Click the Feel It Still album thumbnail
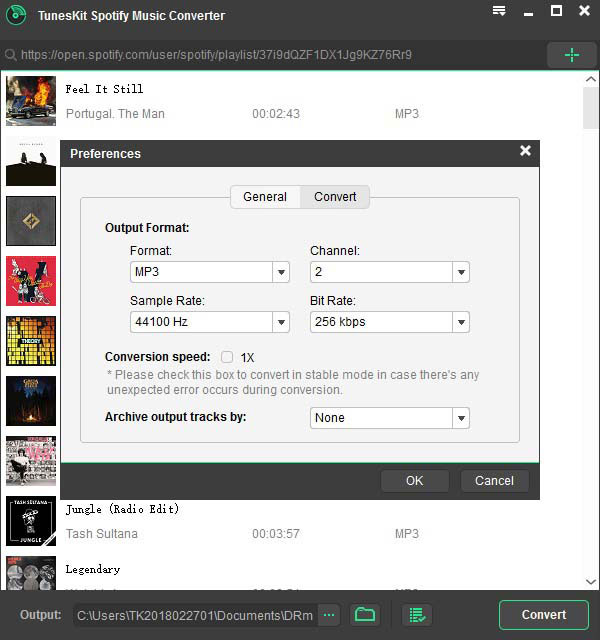The image size is (600, 640). pyautogui.click(x=31, y=100)
